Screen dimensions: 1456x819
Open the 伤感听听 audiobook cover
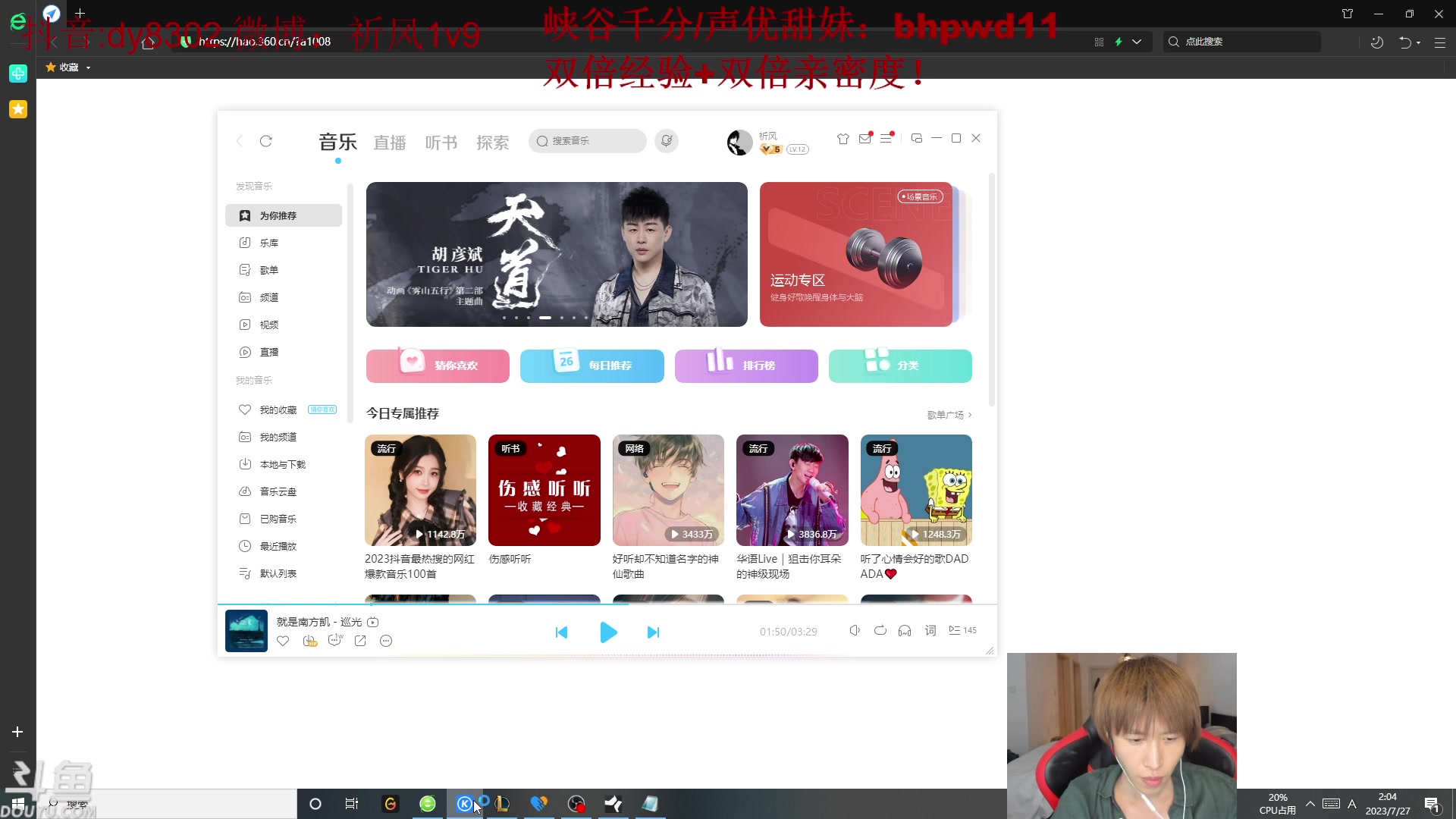click(x=544, y=490)
